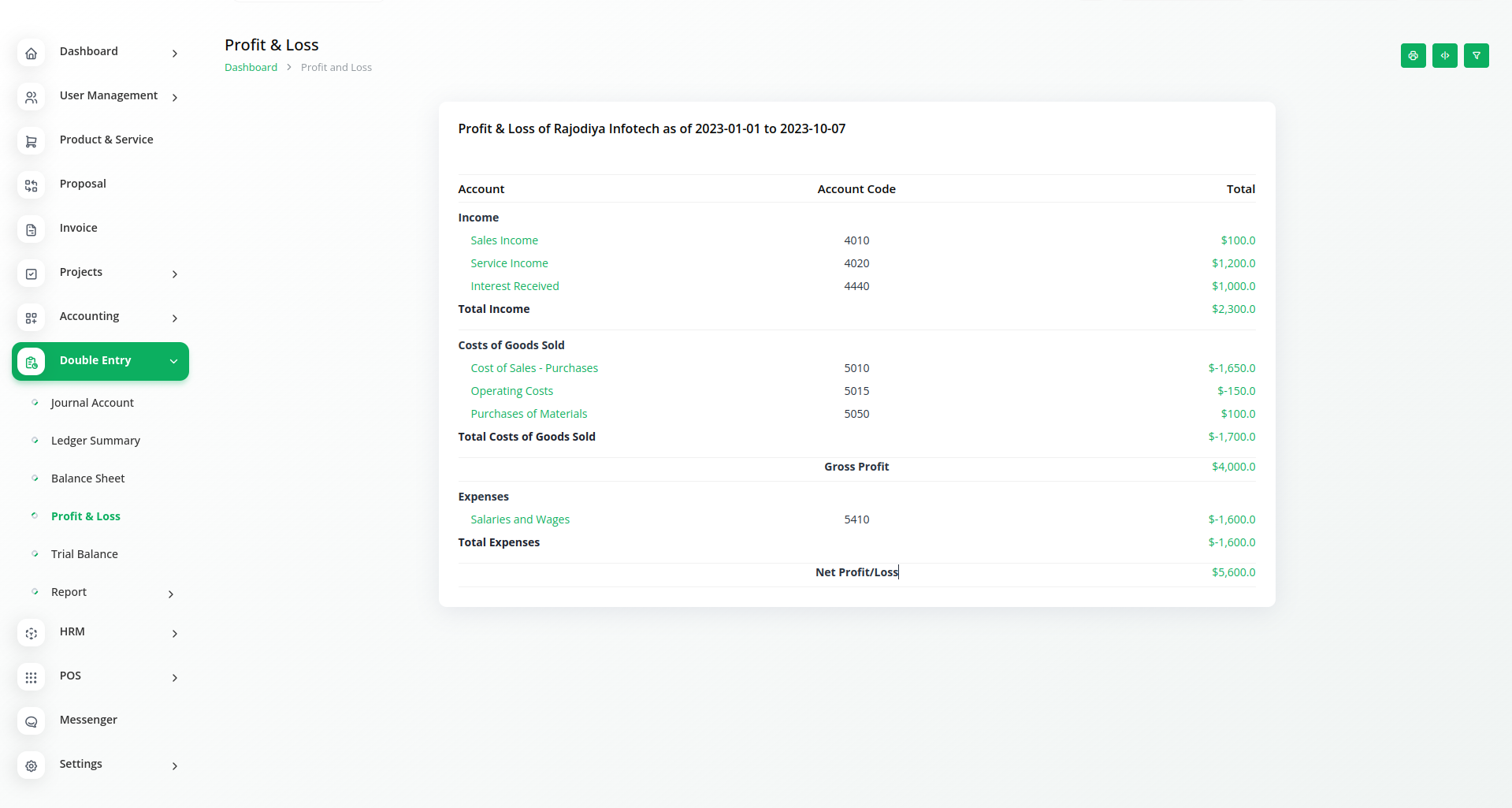
Task: Expand the Report submenu arrow
Action: (171, 594)
